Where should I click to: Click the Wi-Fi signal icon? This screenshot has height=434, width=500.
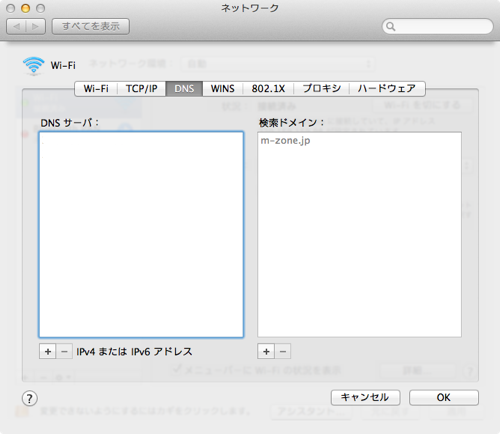click(33, 65)
